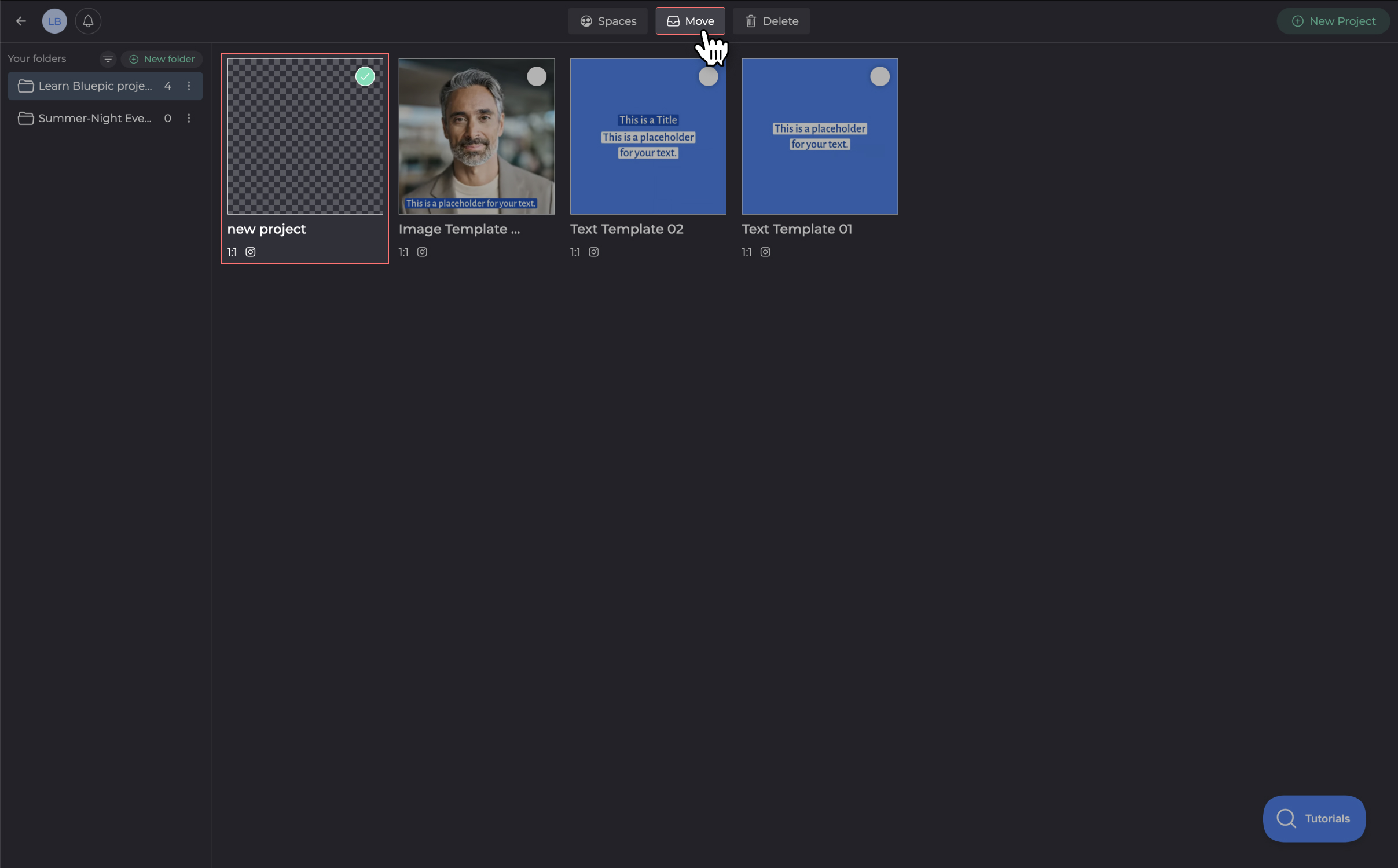Screen dimensions: 1398x868
Task: Move the selected project
Action: (x=690, y=21)
